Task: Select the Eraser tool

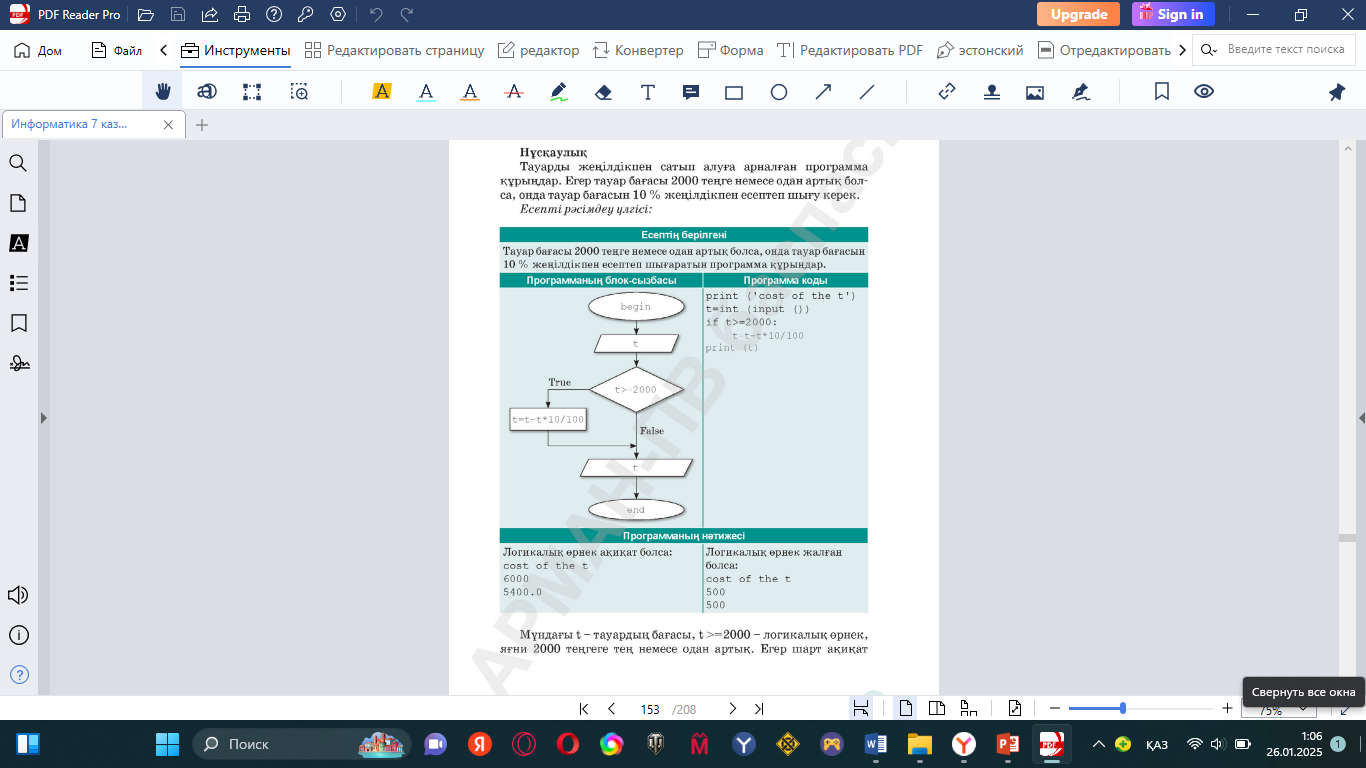Action: [x=603, y=92]
